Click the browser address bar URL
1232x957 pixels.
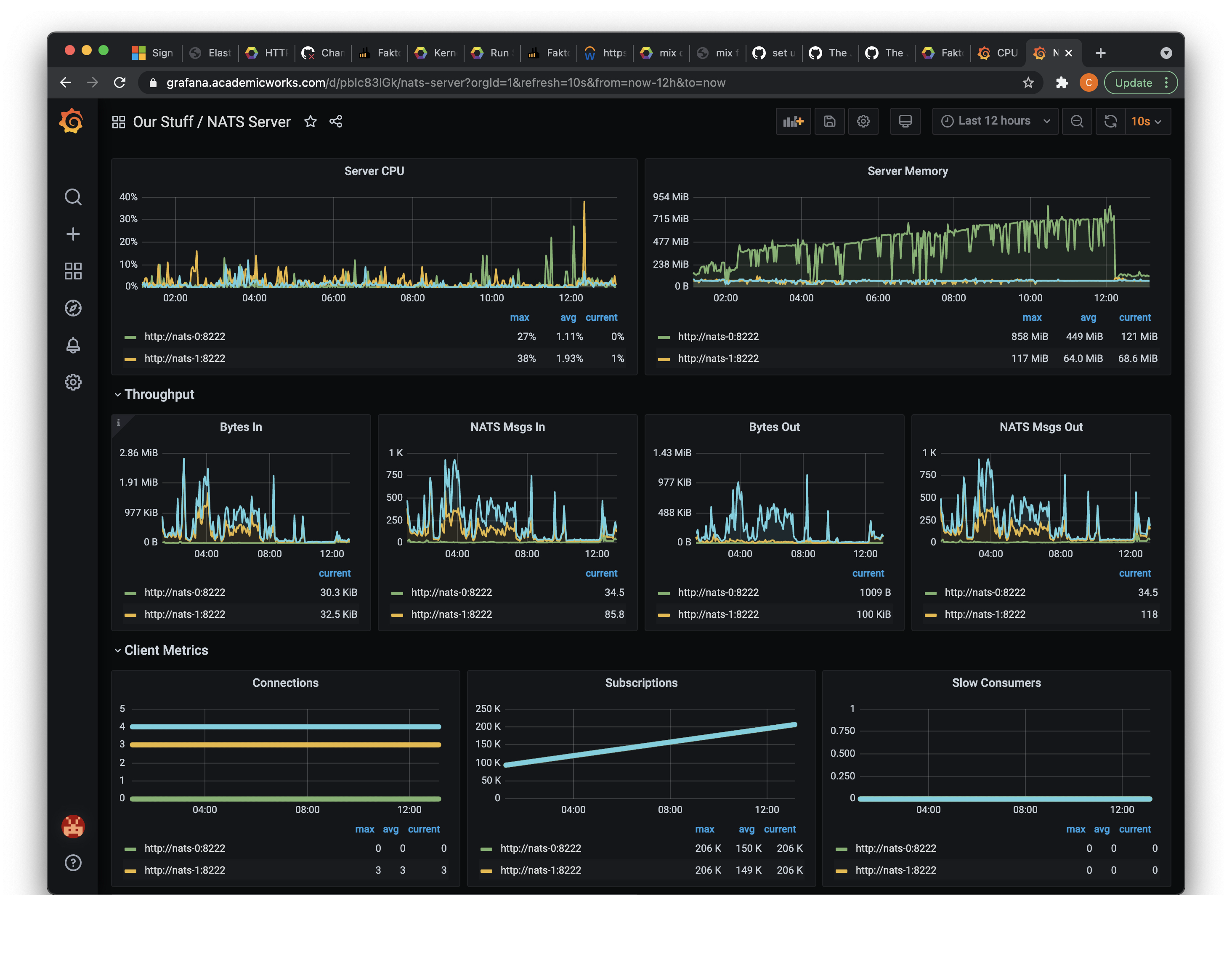point(445,83)
